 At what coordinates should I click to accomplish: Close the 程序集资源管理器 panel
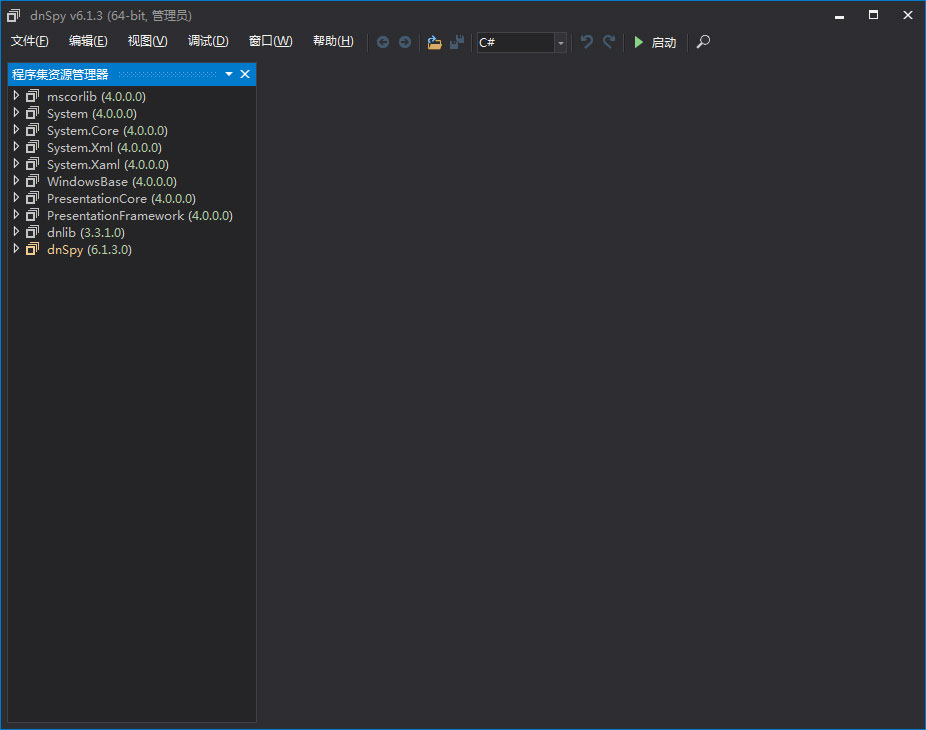pyautogui.click(x=245, y=74)
